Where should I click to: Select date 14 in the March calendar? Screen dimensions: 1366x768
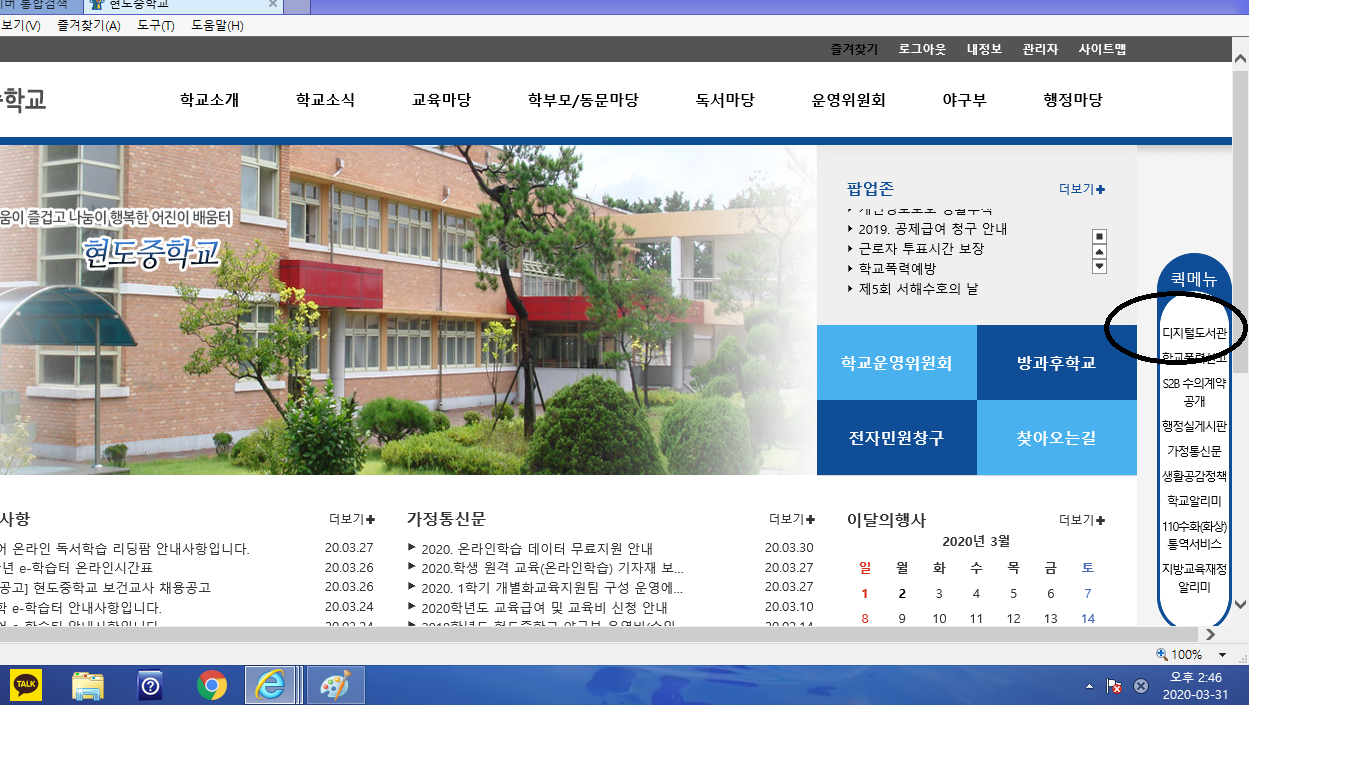coord(1088,619)
